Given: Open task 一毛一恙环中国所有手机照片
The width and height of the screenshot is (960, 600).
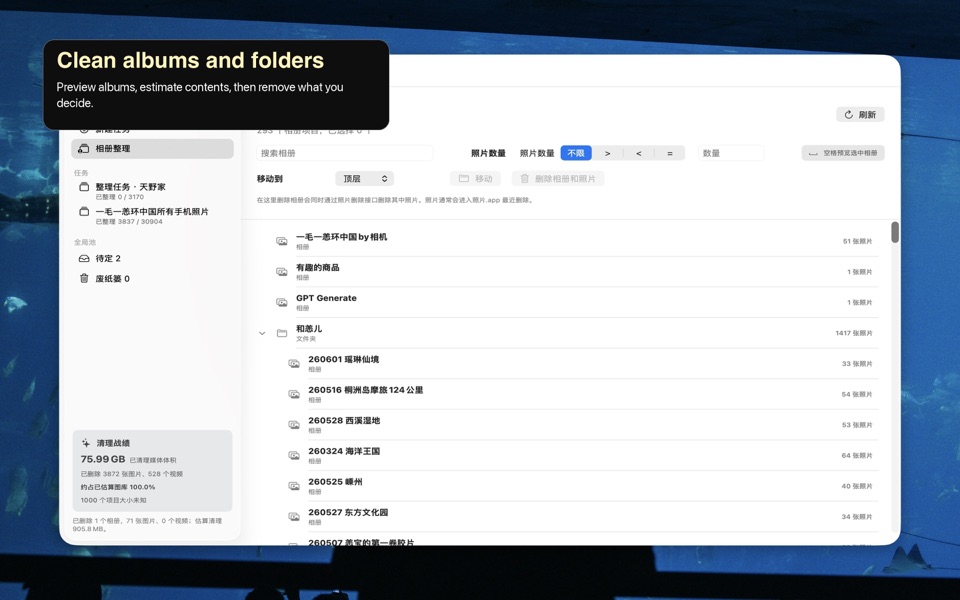Looking at the screenshot, I should pyautogui.click(x=152, y=216).
